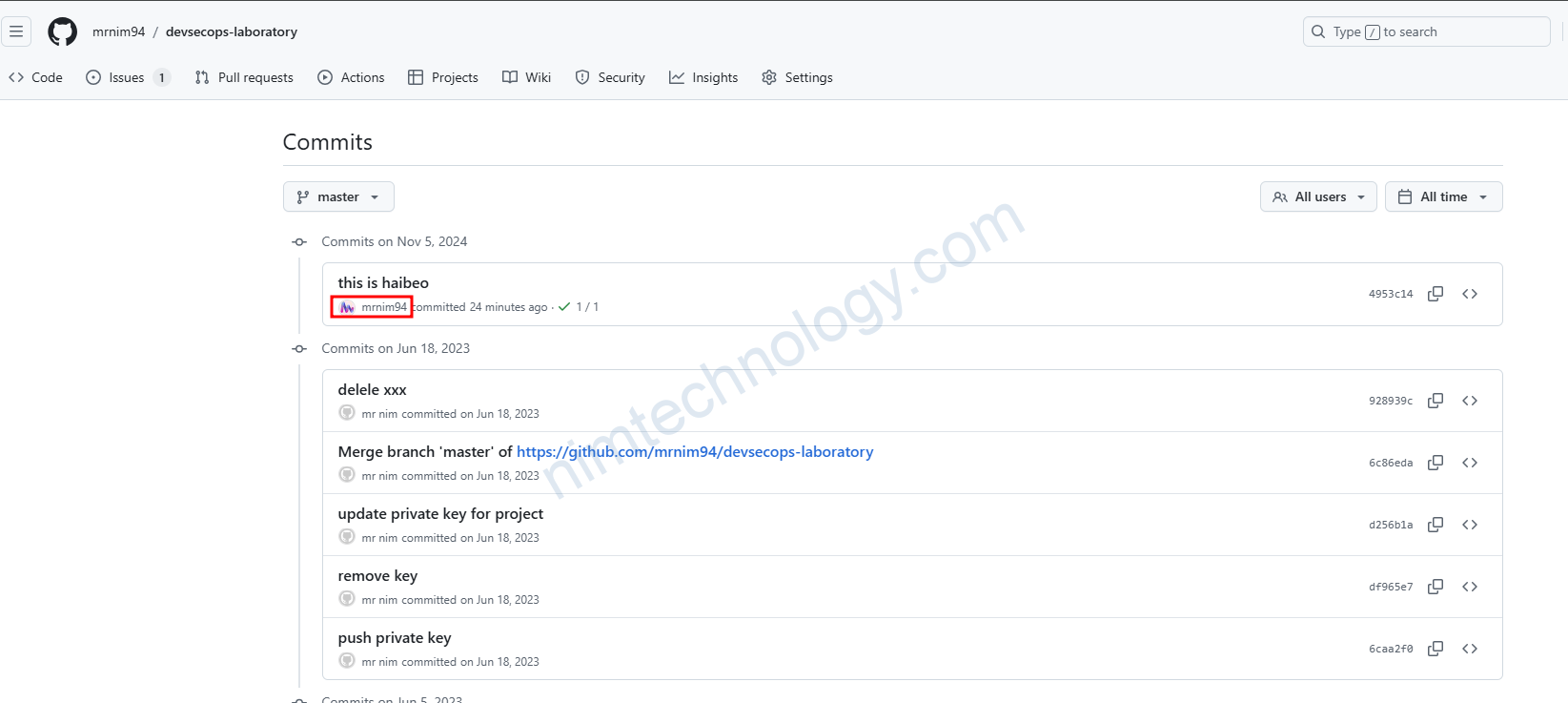Switch to the Pull requests tab
The height and width of the screenshot is (703, 1568).
pos(244,77)
